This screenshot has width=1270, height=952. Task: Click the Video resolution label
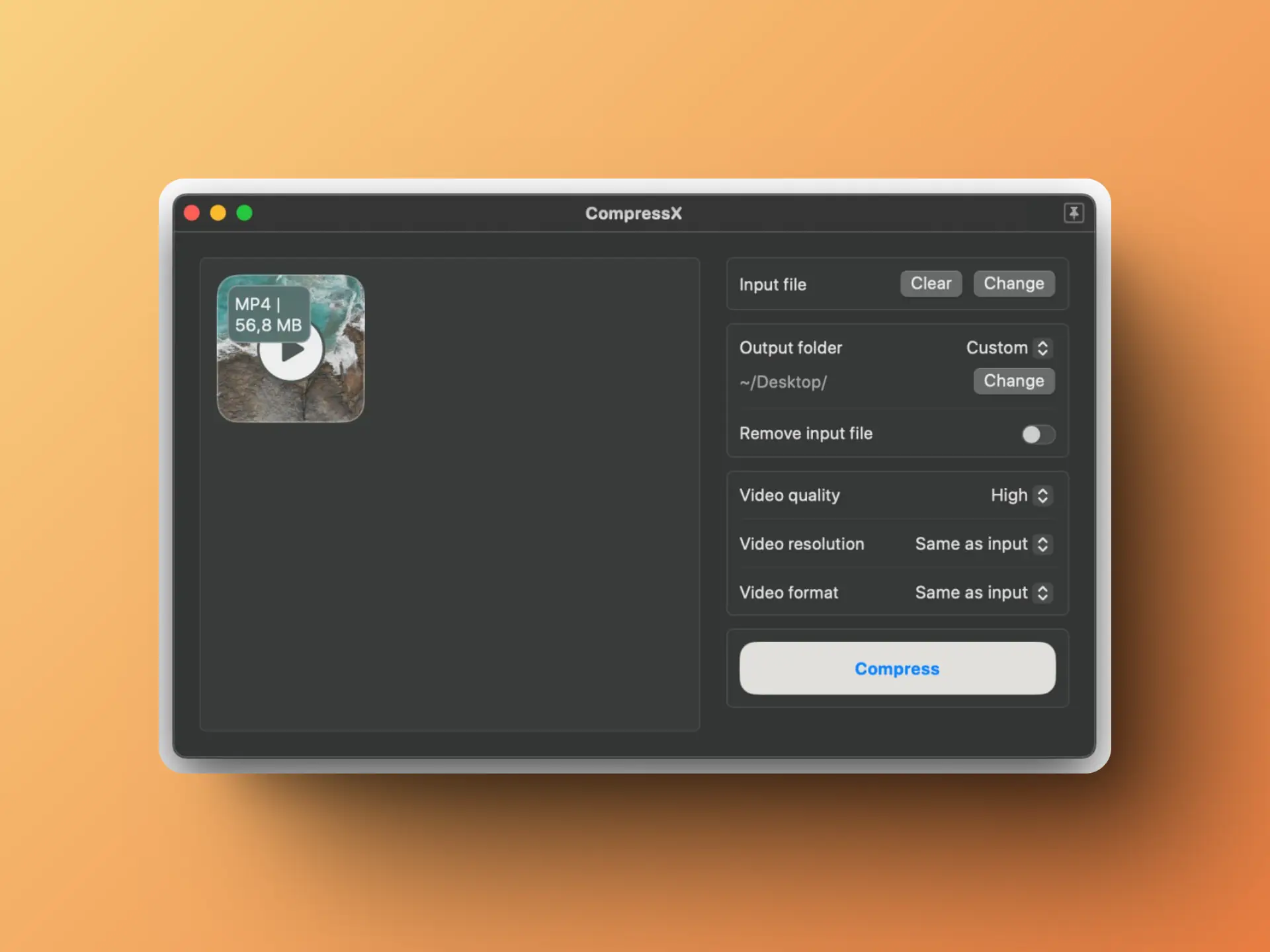[802, 544]
